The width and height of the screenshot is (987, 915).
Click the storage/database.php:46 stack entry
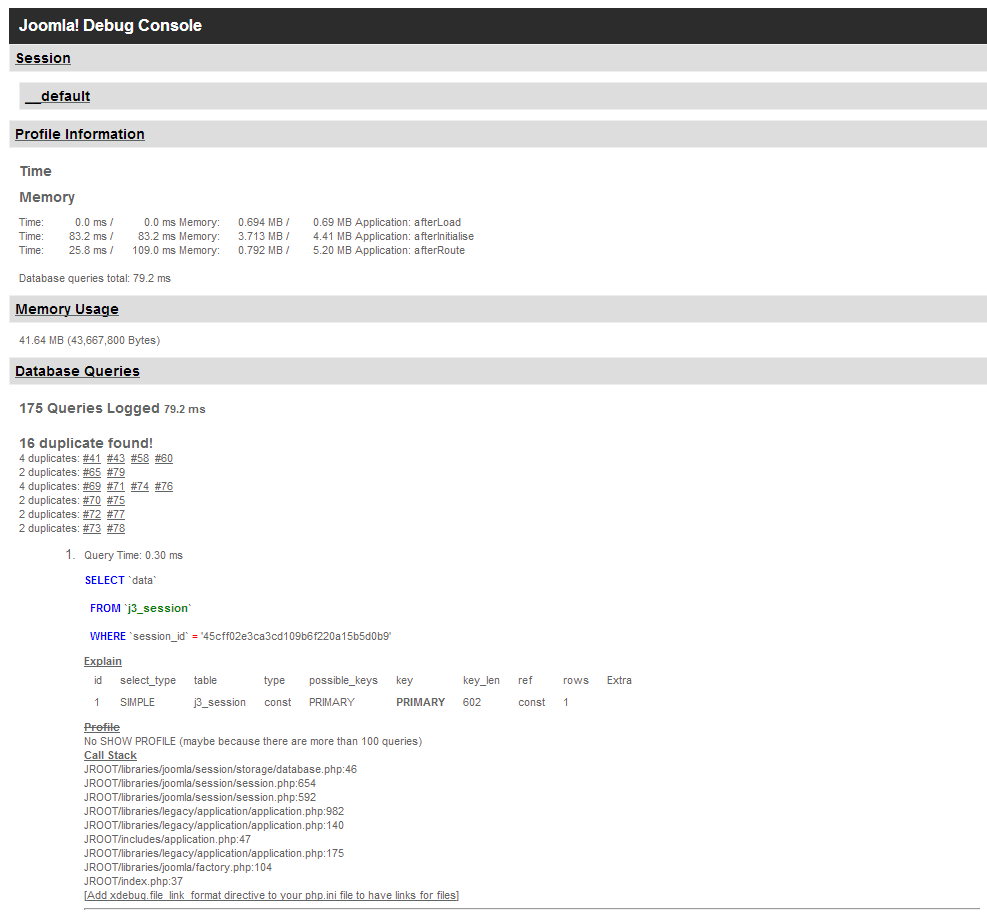[220, 770]
